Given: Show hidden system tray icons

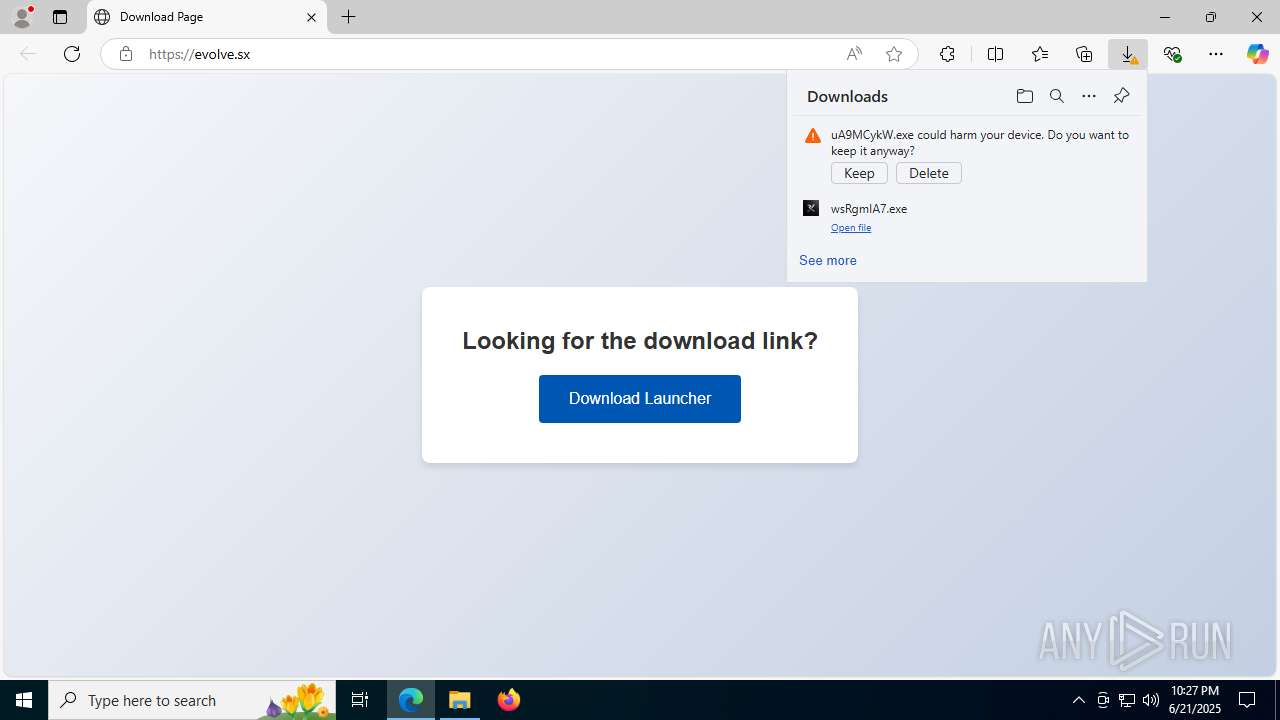Looking at the screenshot, I should pos(1078,700).
